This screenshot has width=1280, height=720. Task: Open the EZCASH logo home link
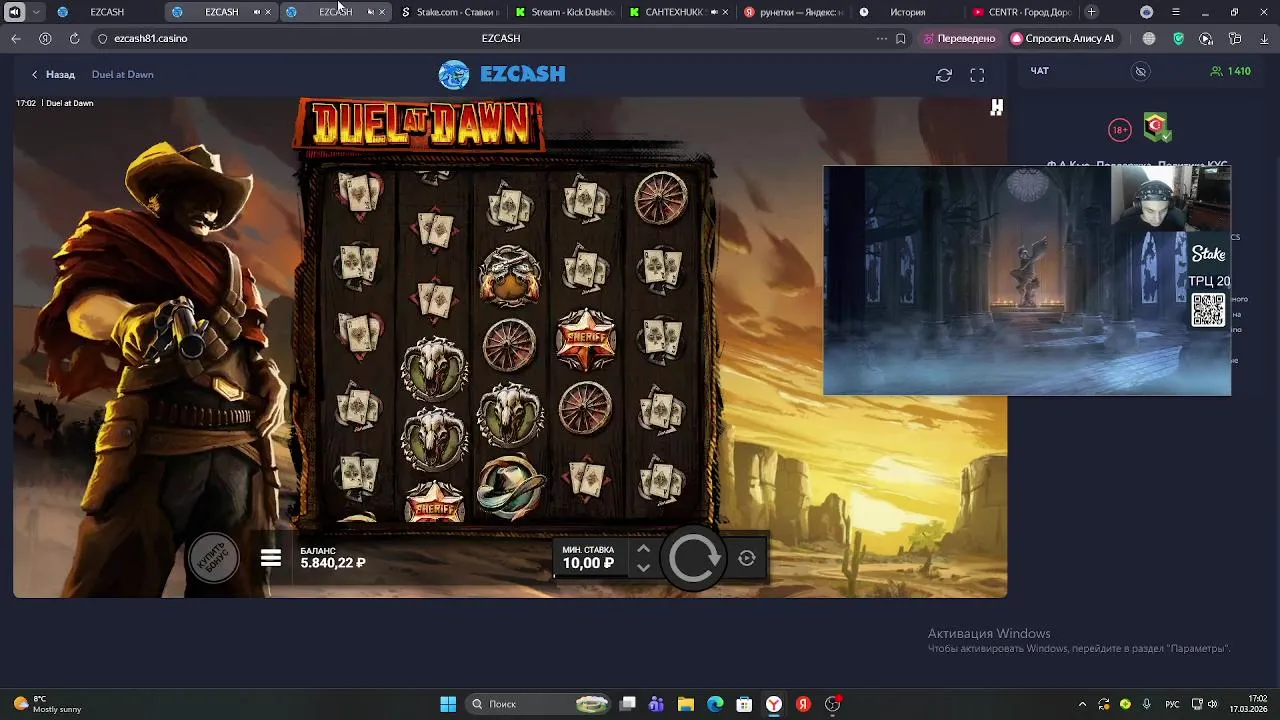pyautogui.click(x=502, y=74)
